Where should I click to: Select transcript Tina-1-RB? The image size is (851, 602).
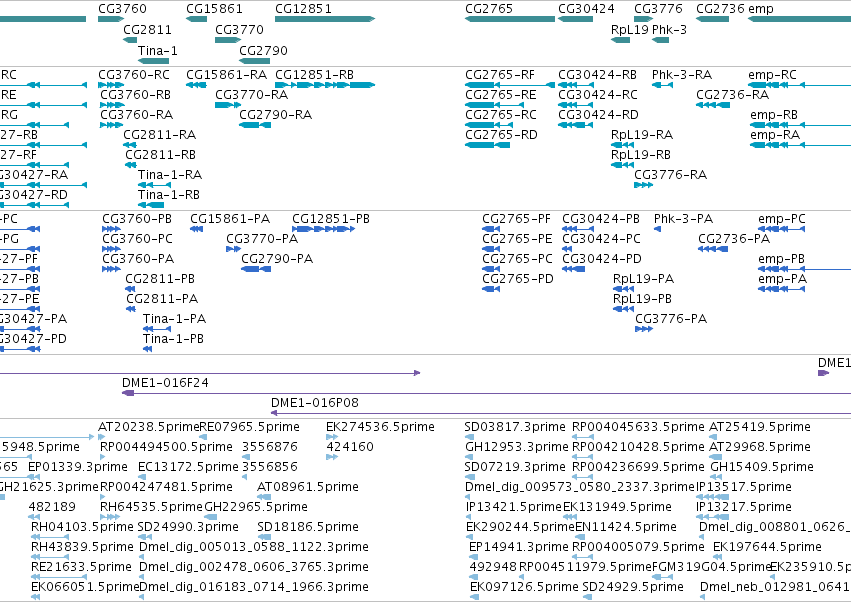tap(168, 194)
